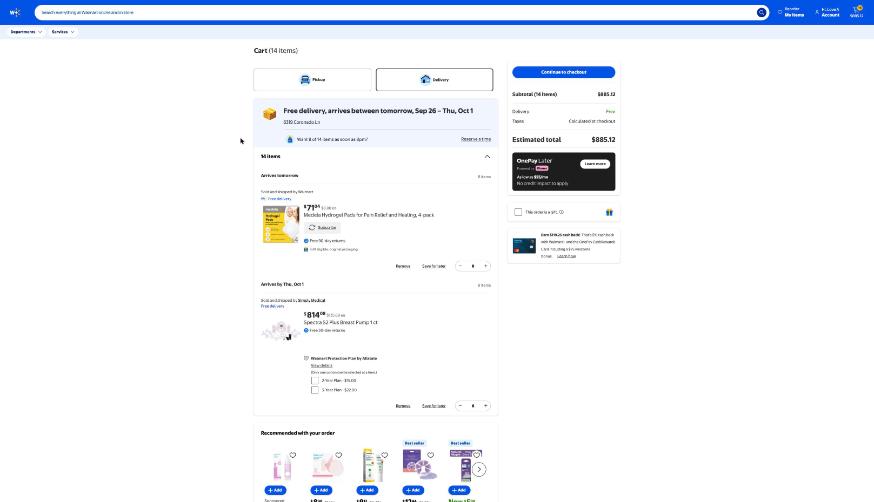Click Continue to checkout button
Image resolution: width=874 pixels, height=502 pixels.
[564, 72]
